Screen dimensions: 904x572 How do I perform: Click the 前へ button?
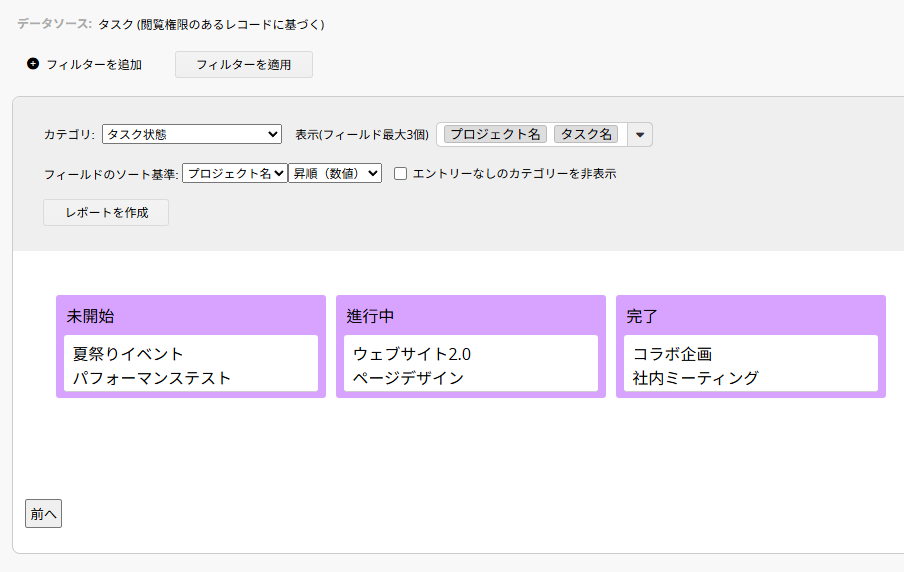43,514
